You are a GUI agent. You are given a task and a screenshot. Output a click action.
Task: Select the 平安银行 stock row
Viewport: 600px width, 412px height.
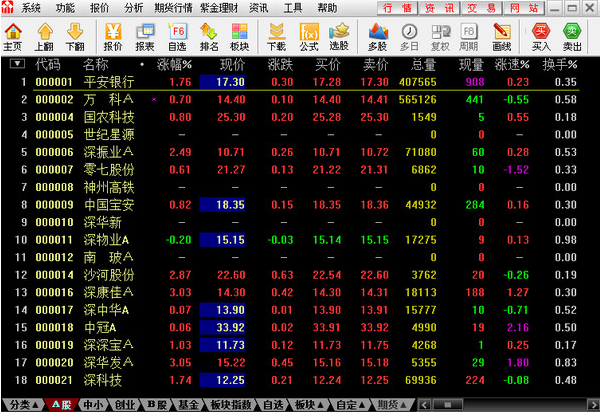pyautogui.click(x=300, y=82)
